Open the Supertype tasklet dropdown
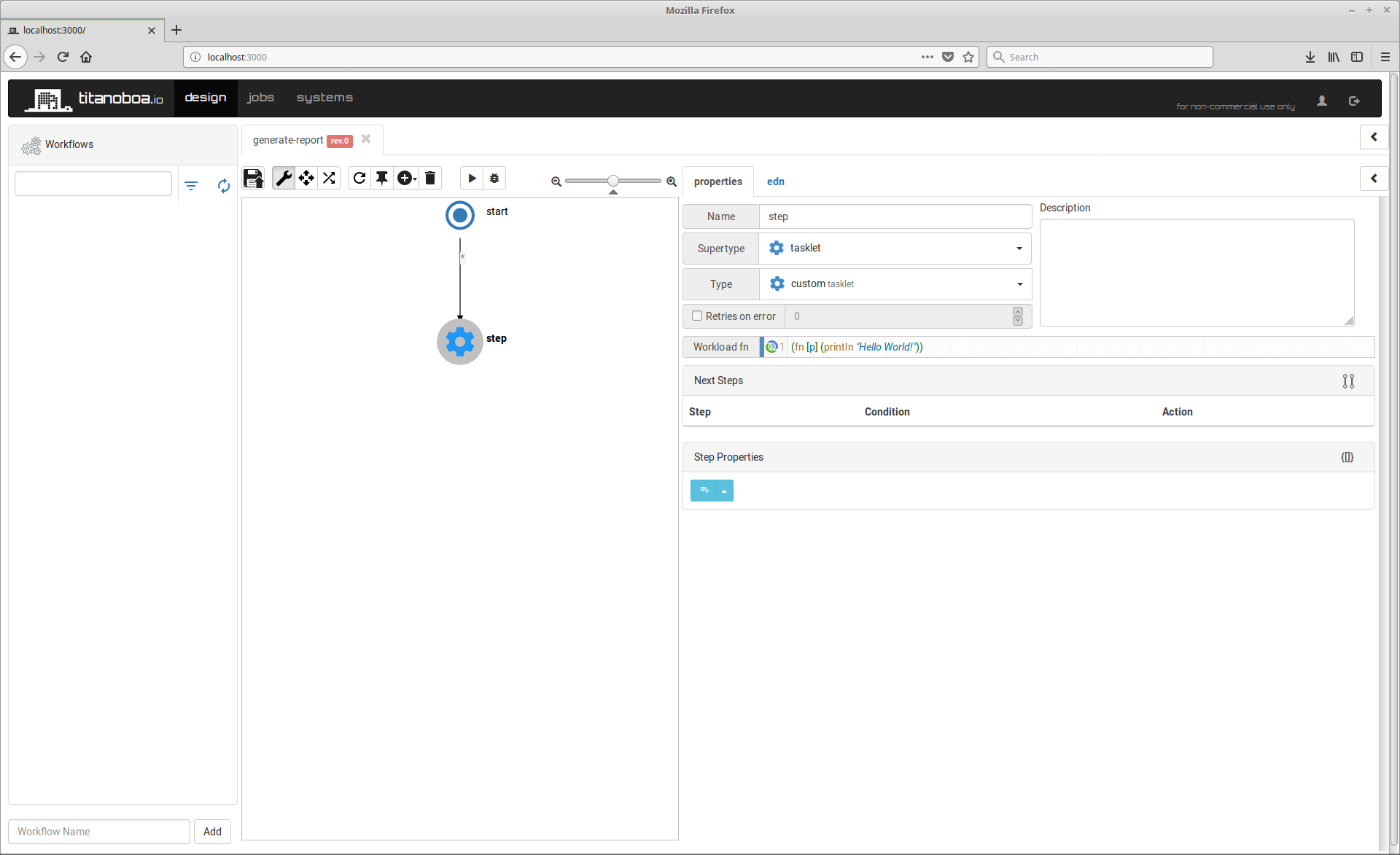Viewport: 1400px width, 855px height. pos(895,249)
